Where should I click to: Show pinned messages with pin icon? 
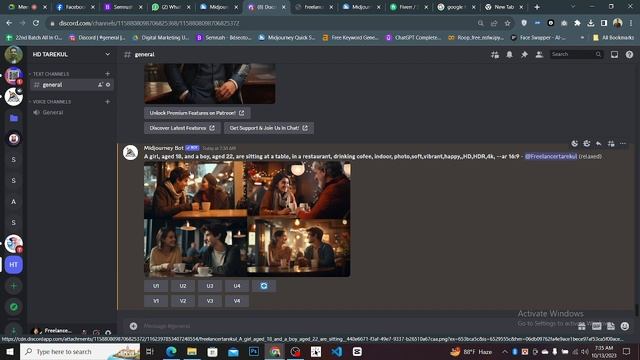pyautogui.click(x=524, y=54)
